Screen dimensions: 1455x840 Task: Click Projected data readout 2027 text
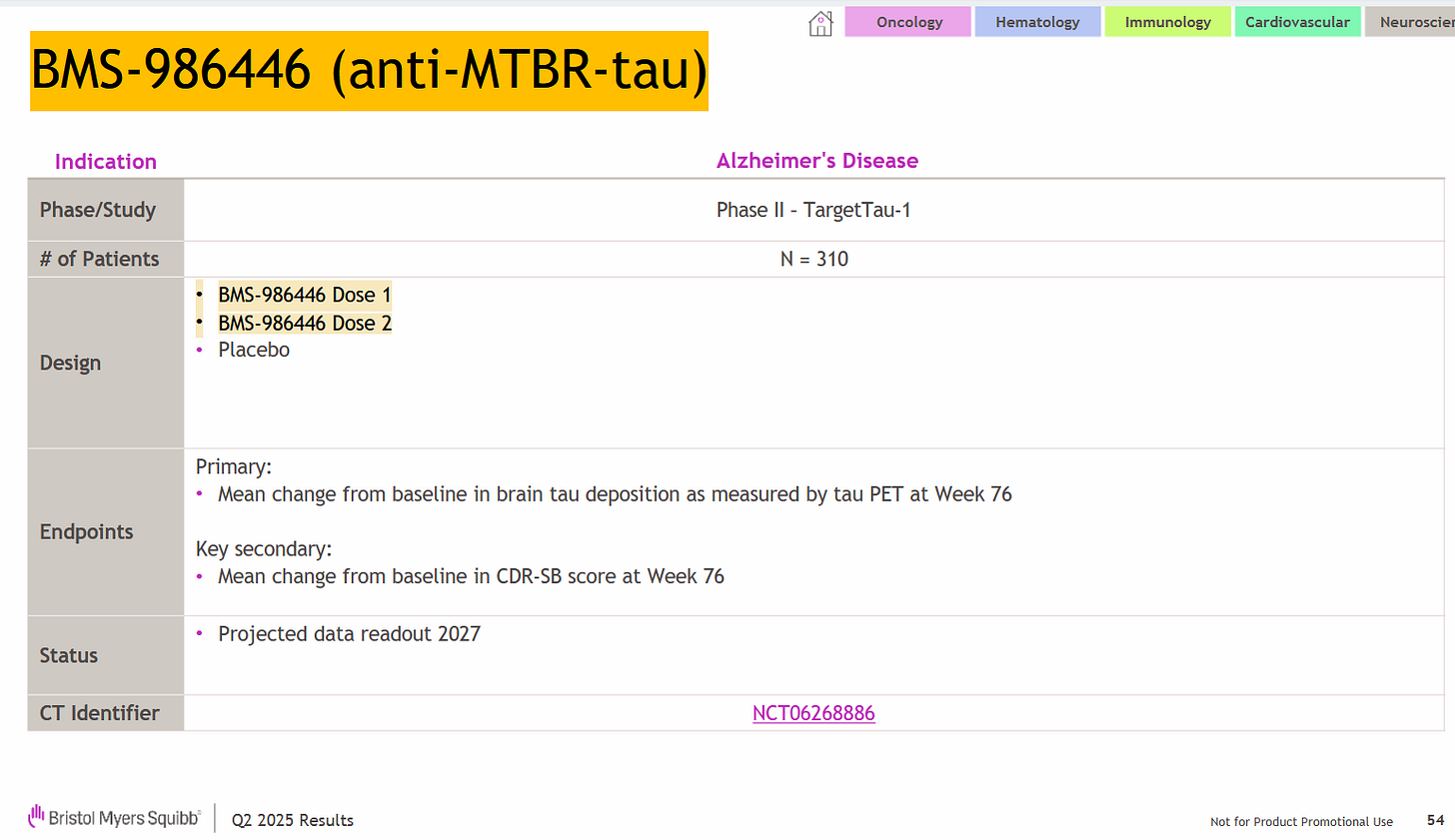tap(349, 634)
